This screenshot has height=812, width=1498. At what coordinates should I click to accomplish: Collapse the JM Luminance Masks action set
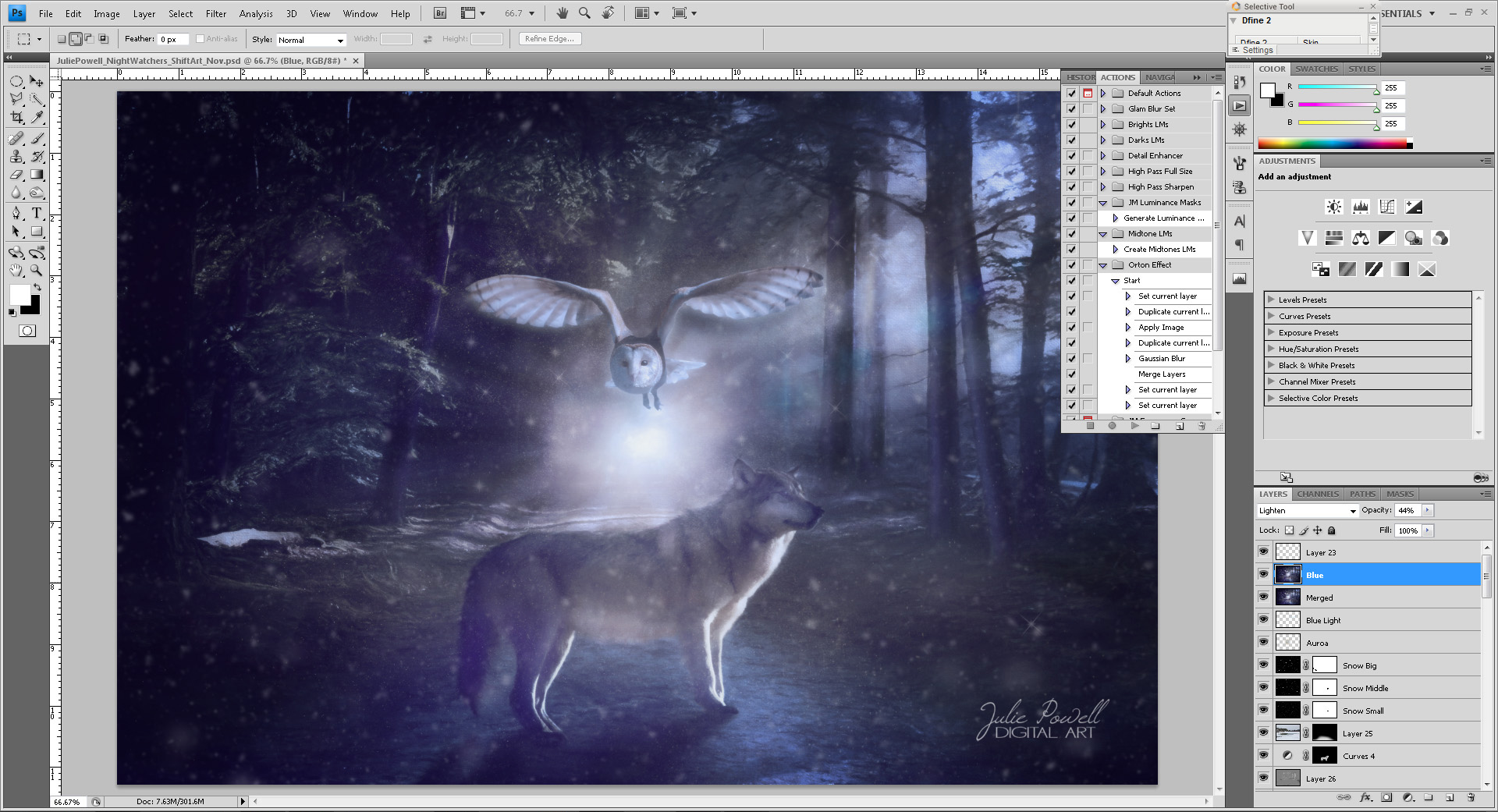coord(1102,202)
